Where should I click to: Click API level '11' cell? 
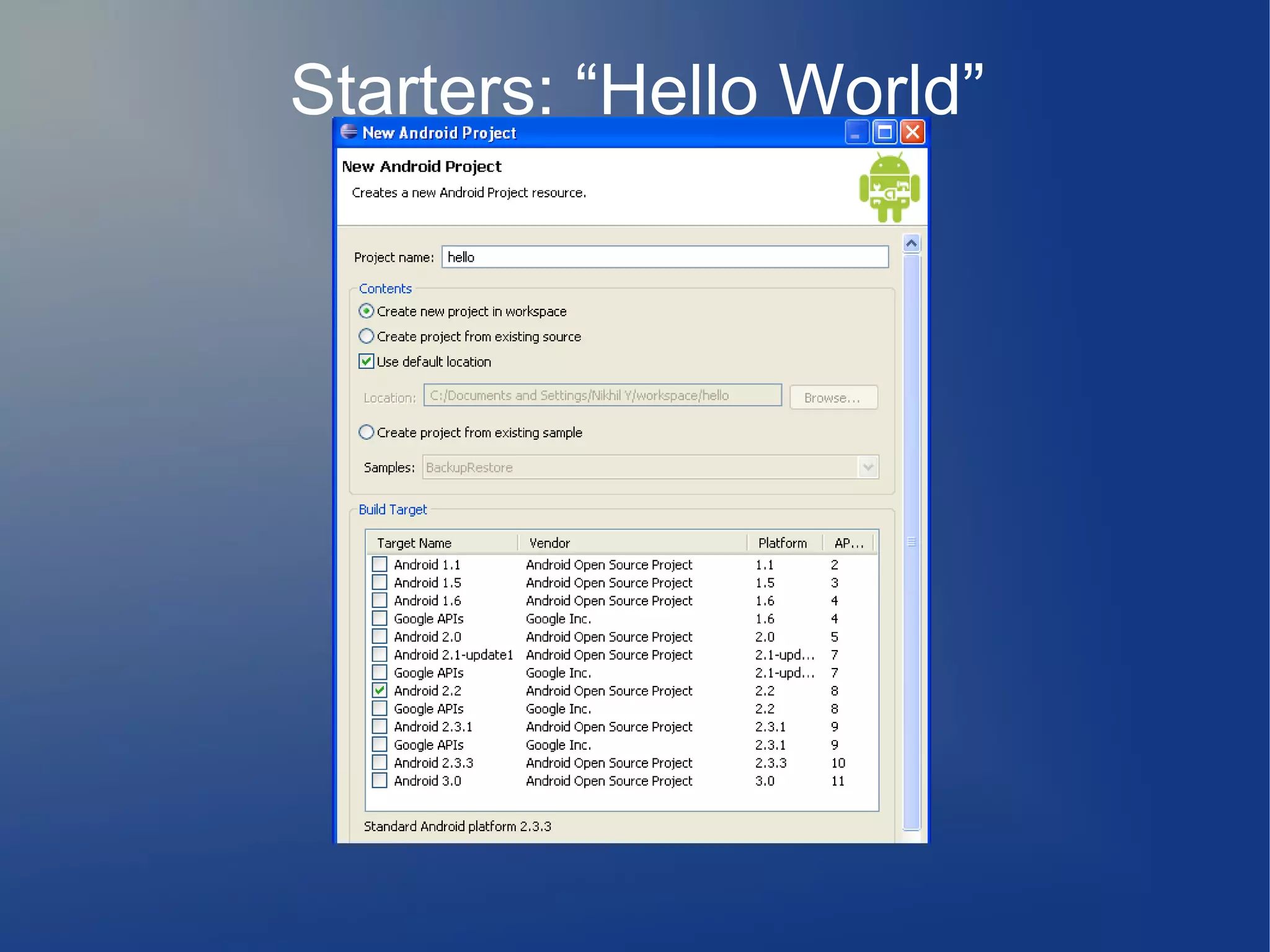[838, 781]
